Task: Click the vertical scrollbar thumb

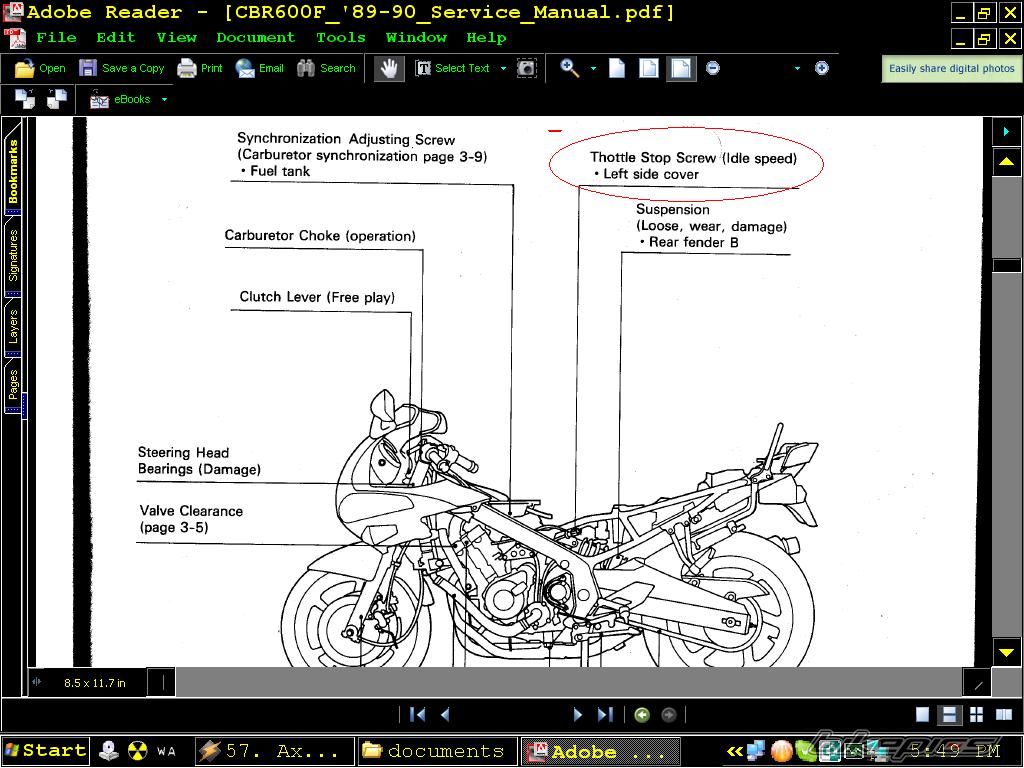Action: (1006, 265)
